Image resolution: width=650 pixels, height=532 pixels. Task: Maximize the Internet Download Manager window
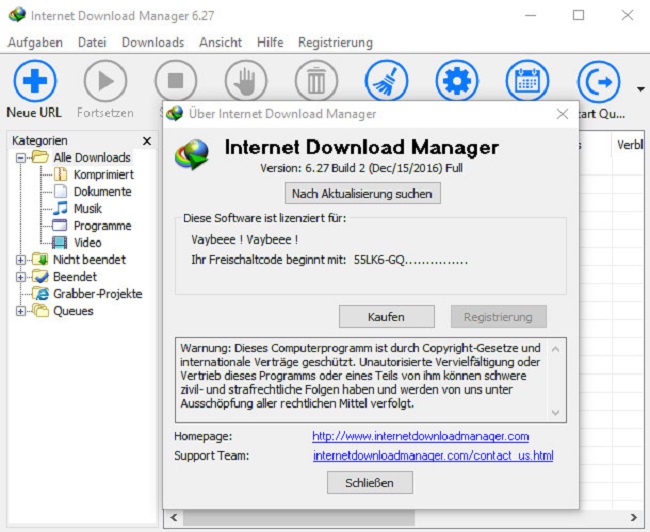(x=578, y=15)
